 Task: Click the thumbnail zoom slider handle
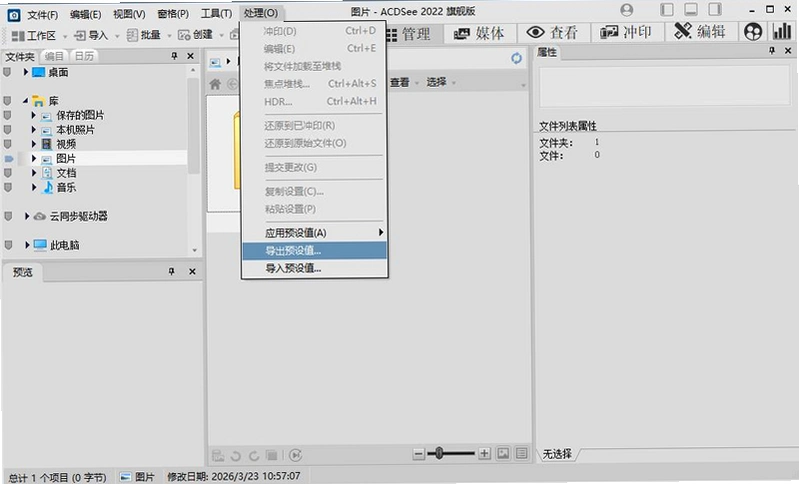pyautogui.click(x=439, y=453)
